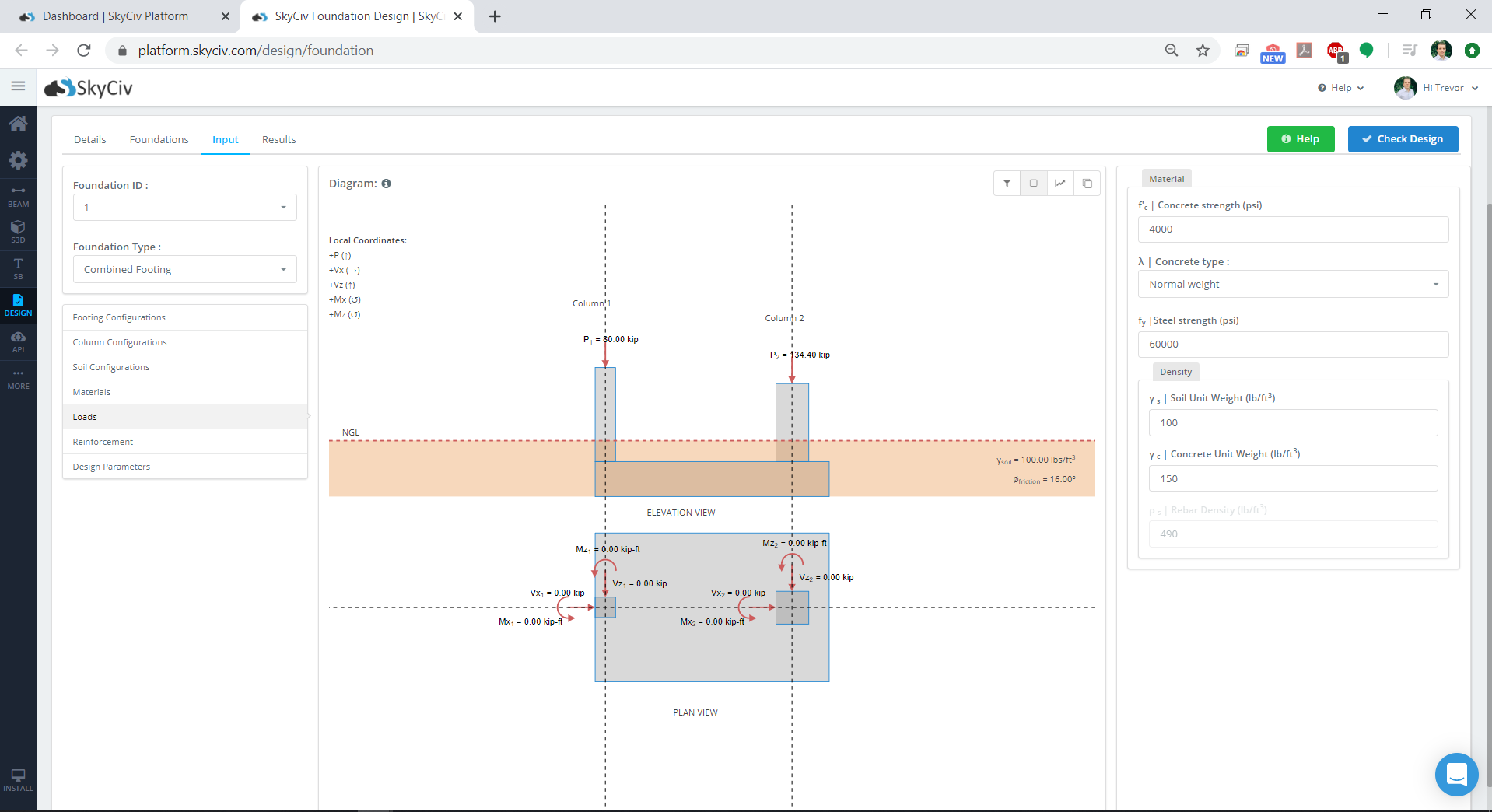Viewport: 1492px width, 812px height.
Task: Click the PLAN VIEW label
Action: (695, 712)
